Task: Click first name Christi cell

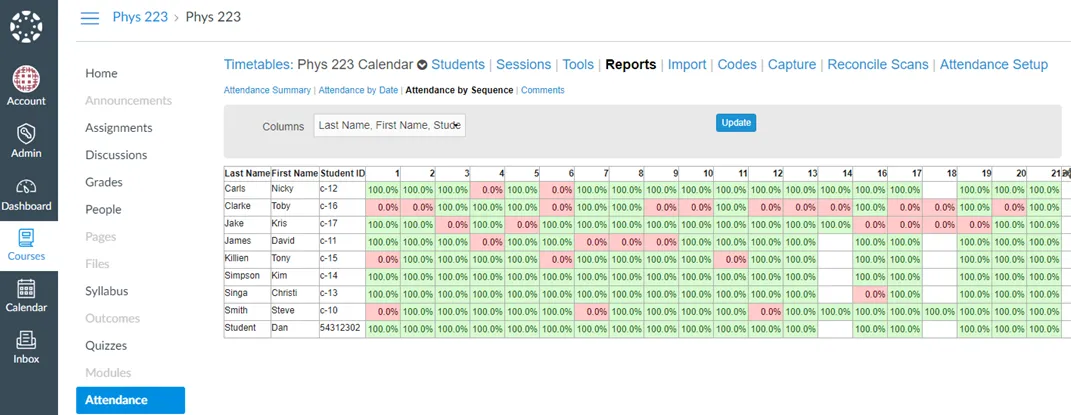Action: click(294, 294)
